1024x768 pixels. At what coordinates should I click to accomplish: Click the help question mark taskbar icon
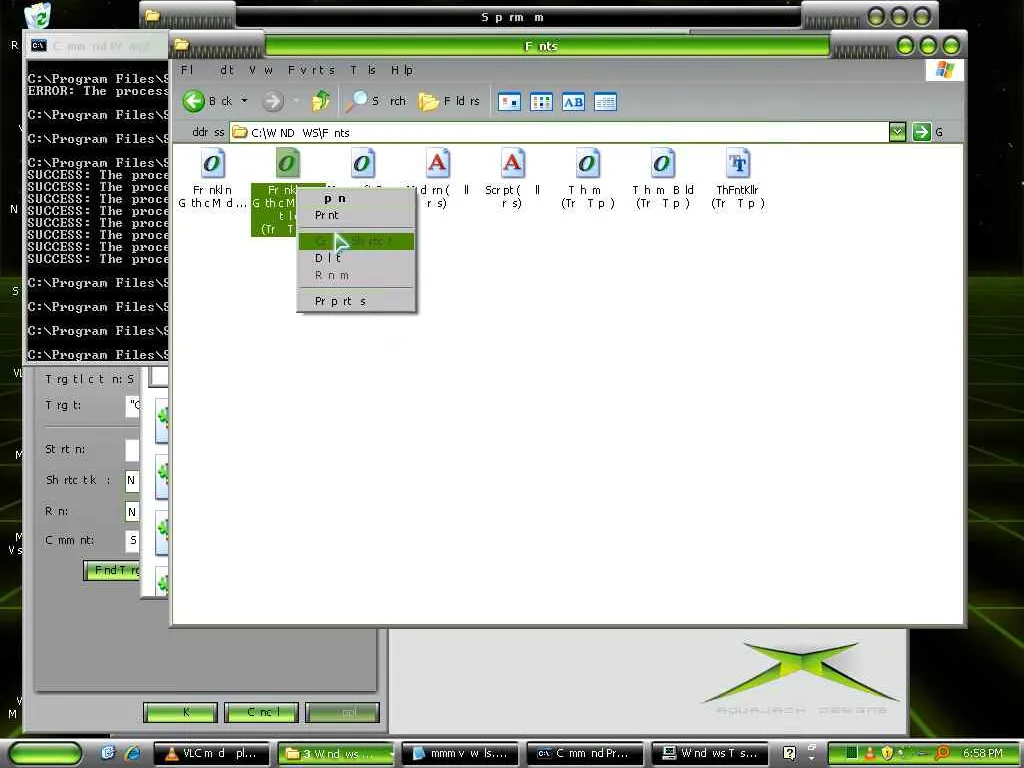point(789,754)
